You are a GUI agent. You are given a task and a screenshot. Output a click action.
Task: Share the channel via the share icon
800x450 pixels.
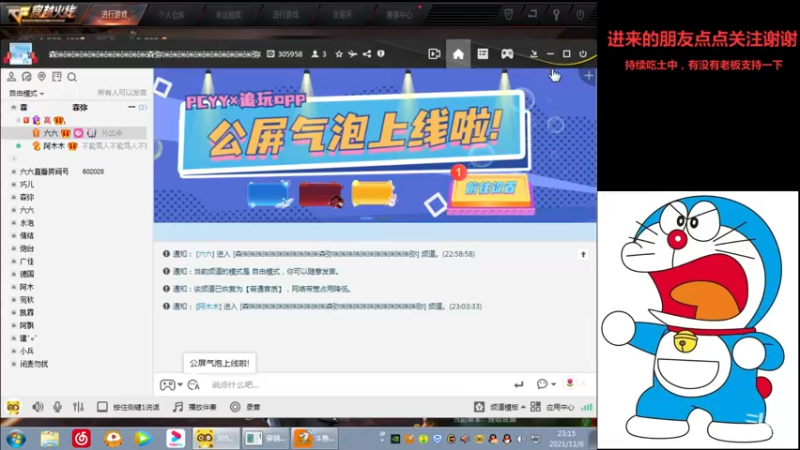(367, 54)
